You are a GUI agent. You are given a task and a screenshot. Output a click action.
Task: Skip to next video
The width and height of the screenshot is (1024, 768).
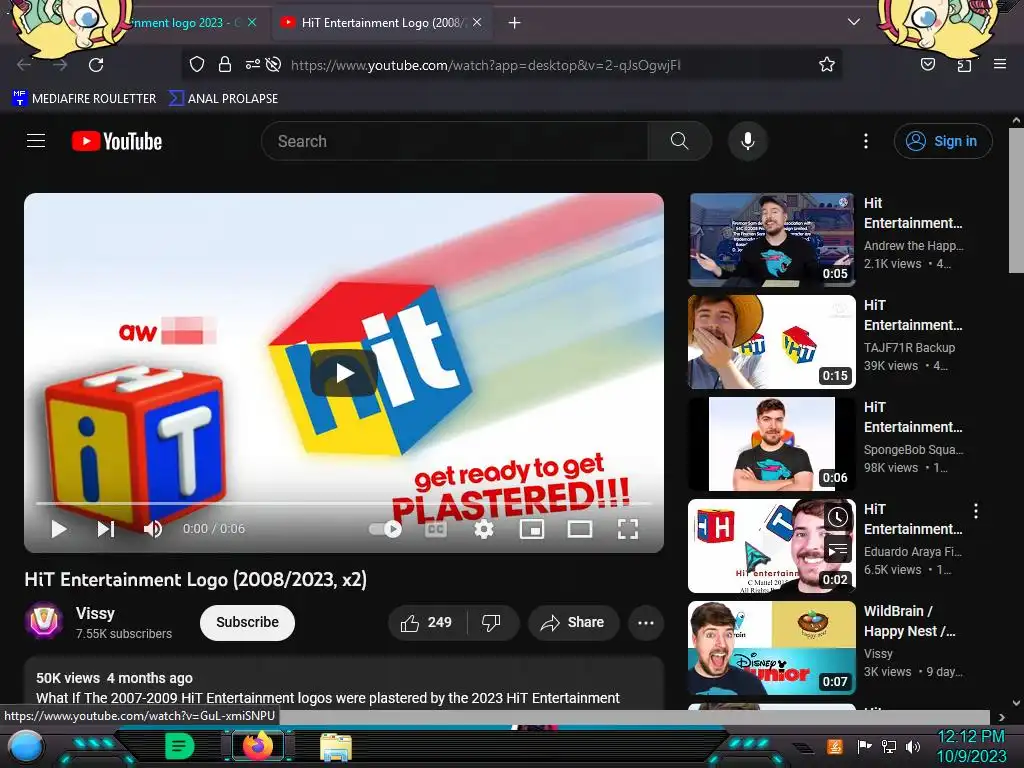pos(106,528)
